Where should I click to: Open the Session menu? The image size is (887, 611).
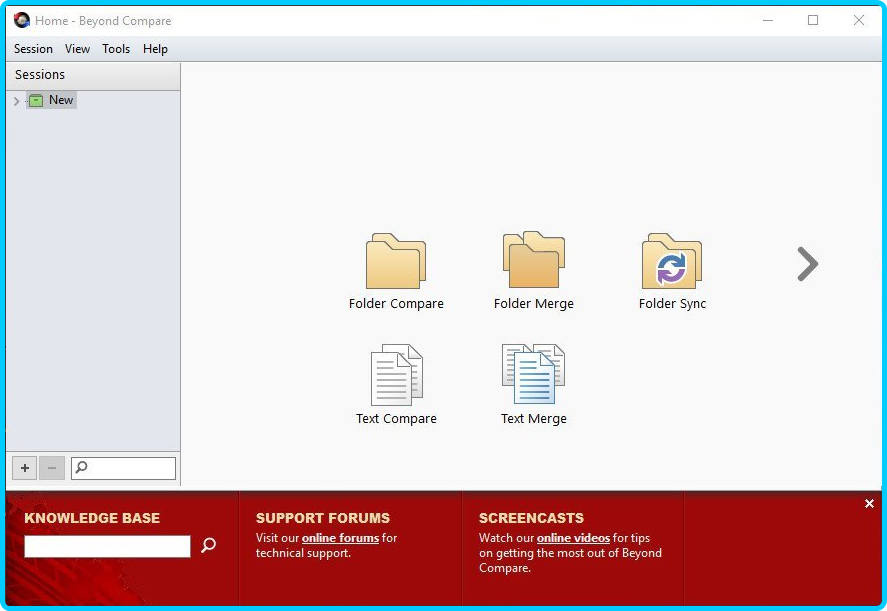click(33, 49)
